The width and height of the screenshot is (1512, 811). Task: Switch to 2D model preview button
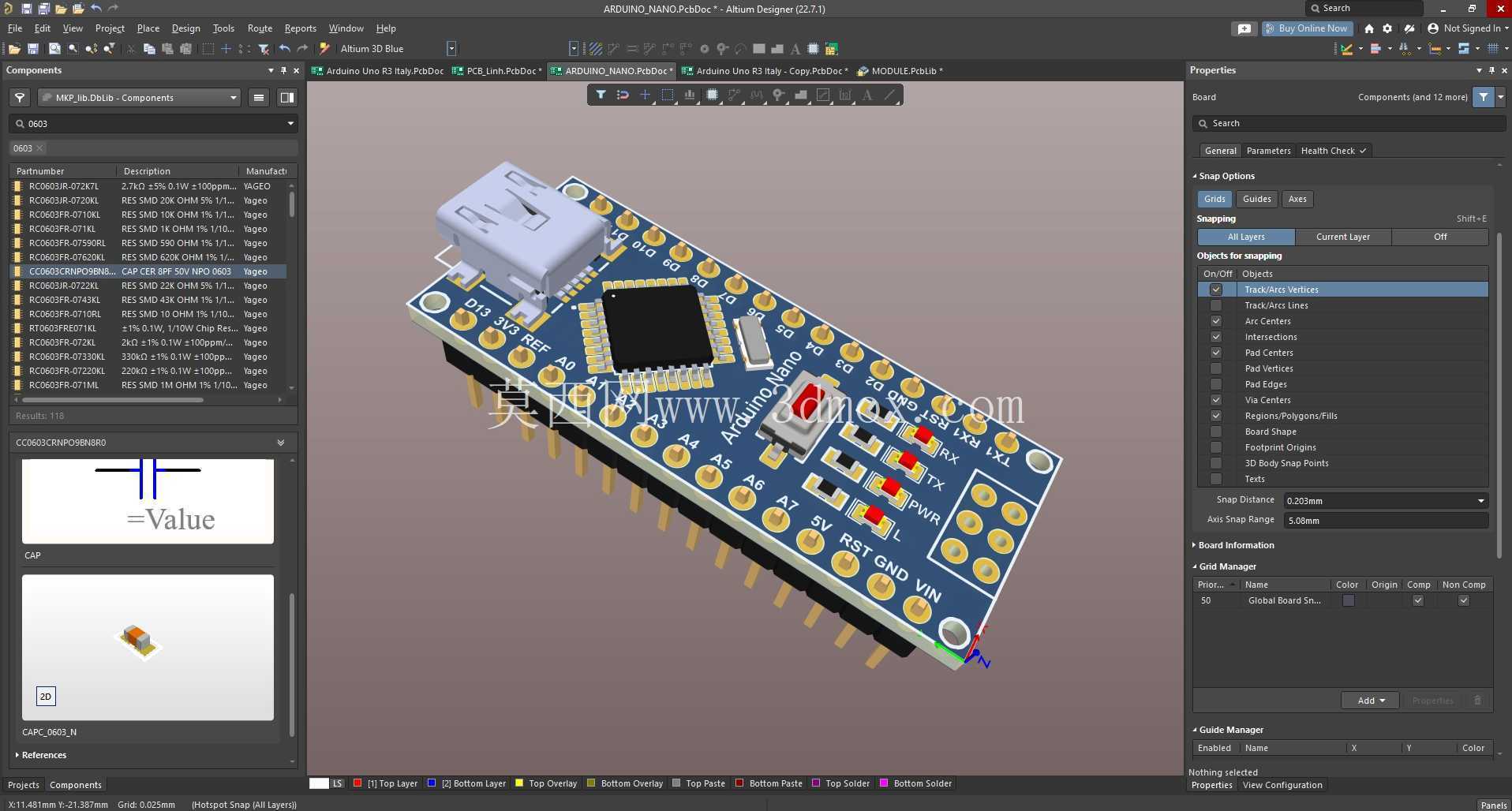tap(46, 697)
